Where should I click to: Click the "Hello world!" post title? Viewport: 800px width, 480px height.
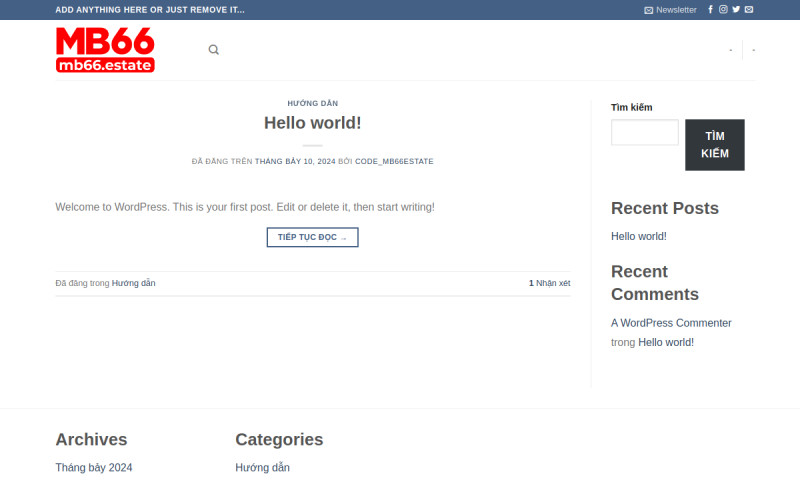[312, 123]
